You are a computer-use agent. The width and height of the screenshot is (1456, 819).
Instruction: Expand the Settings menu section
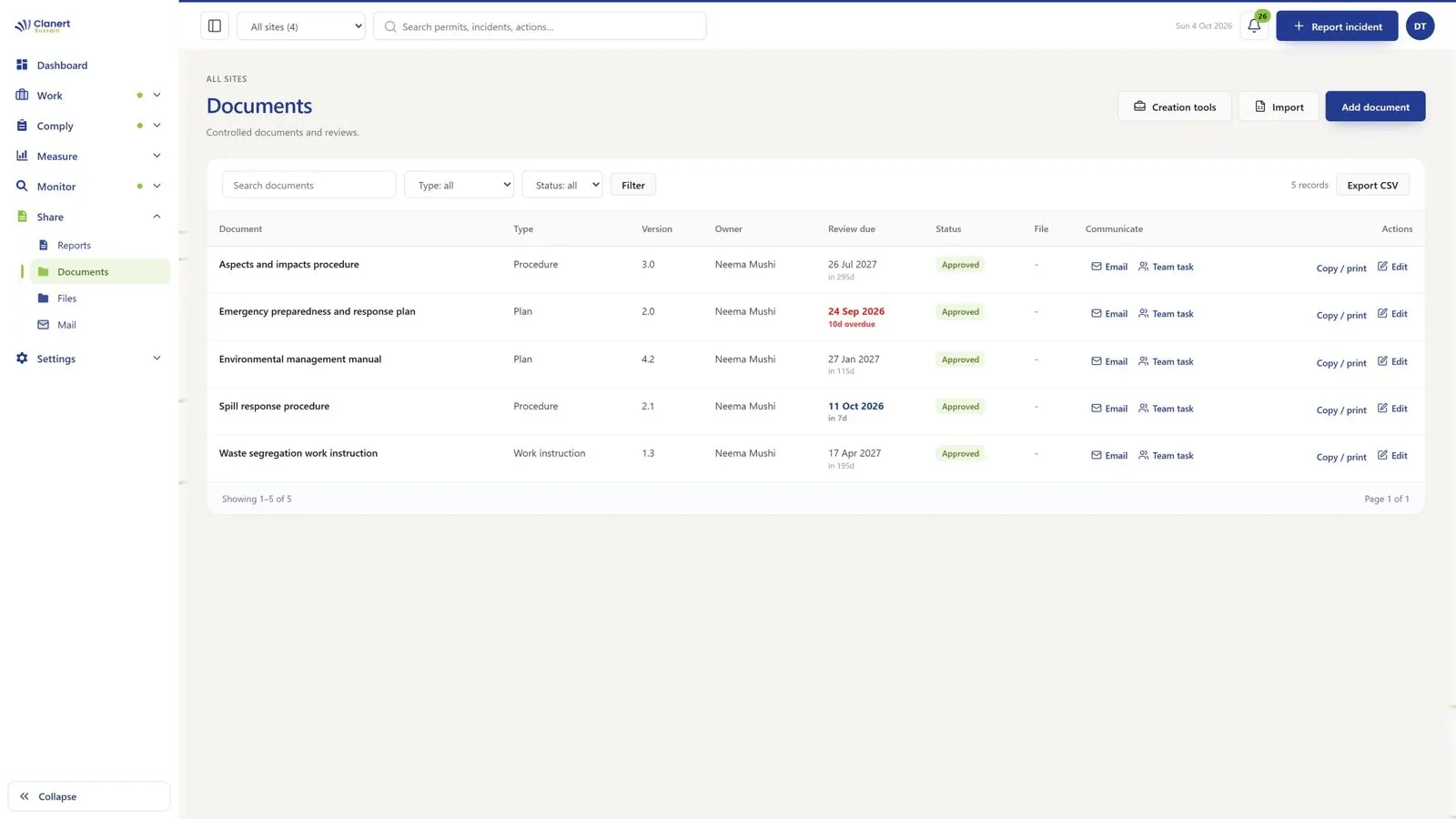(88, 359)
